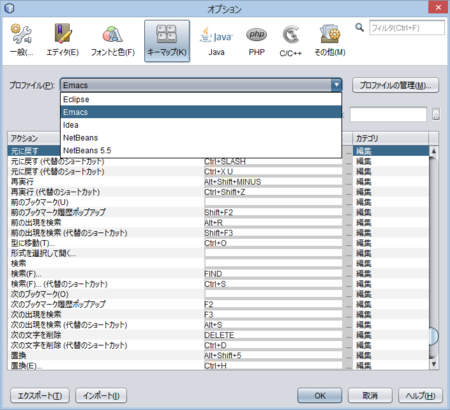
Task: Open the ... editor button in the Ctrl+SLASH row
Action: click(348, 161)
